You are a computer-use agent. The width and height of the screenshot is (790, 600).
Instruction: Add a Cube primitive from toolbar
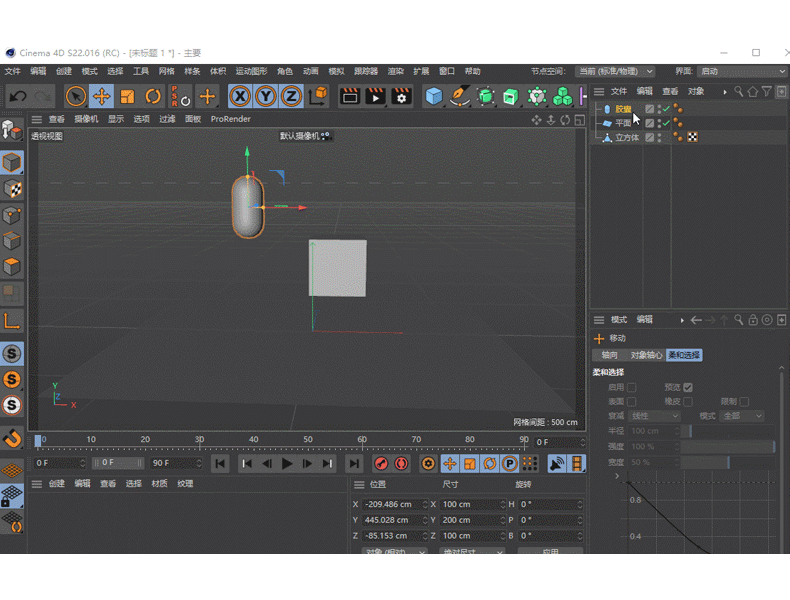click(434, 96)
